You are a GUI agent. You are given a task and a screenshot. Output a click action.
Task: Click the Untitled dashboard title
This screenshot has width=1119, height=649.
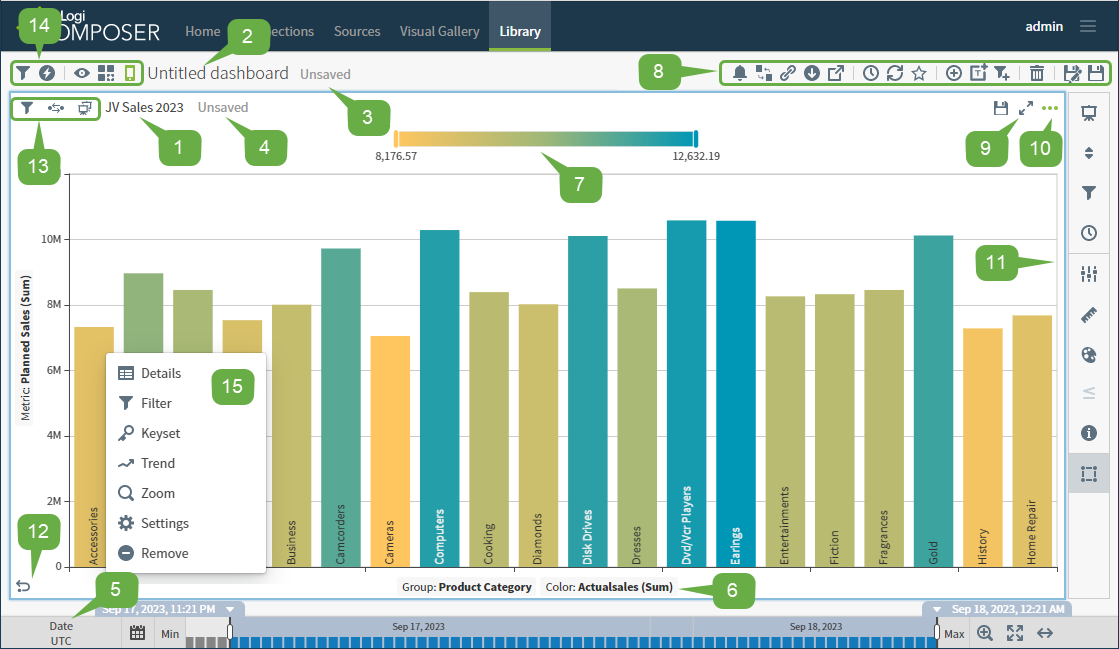pos(218,73)
